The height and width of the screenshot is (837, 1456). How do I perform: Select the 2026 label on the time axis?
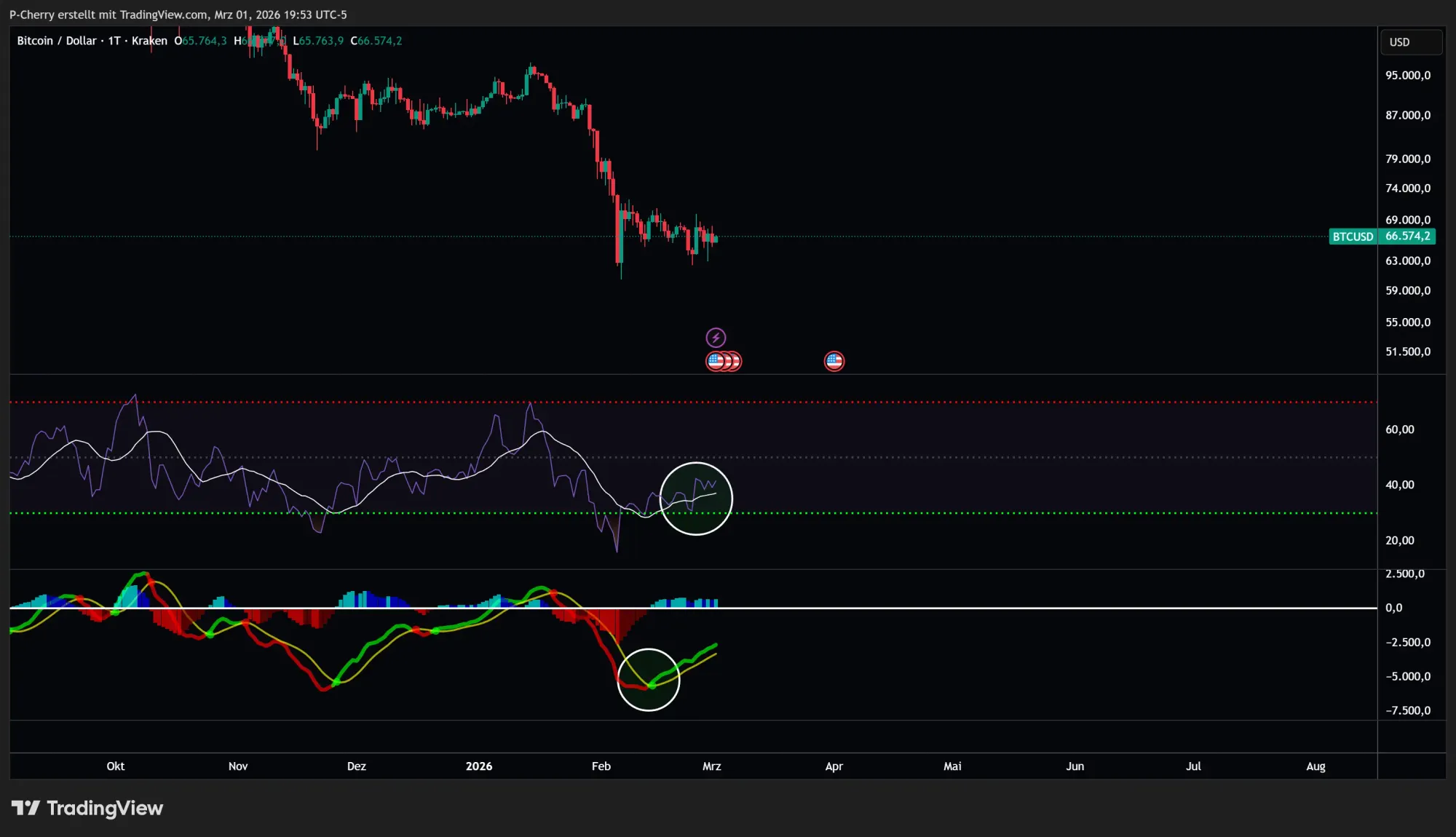(x=479, y=766)
